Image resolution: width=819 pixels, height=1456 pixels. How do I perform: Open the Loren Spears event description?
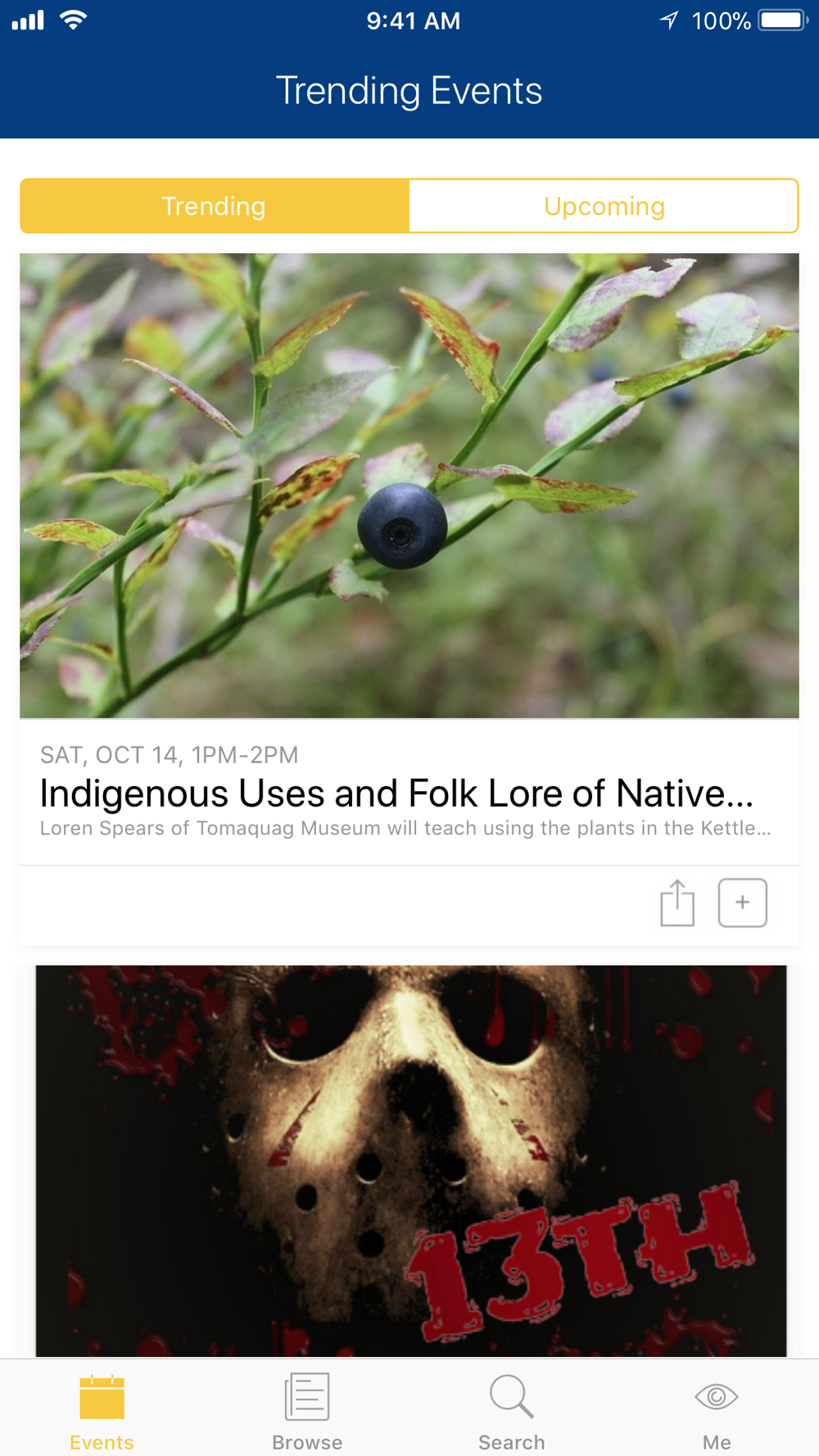(x=405, y=828)
